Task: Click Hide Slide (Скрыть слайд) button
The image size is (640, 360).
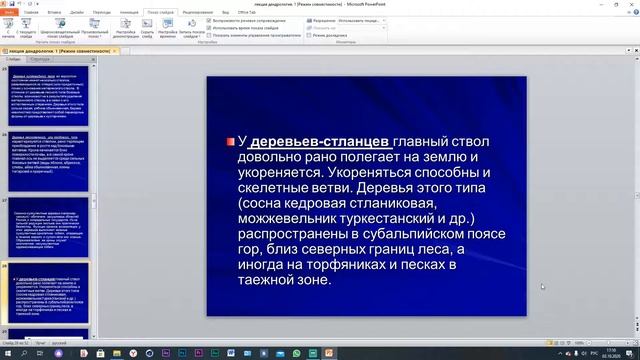Action: pos(147,28)
